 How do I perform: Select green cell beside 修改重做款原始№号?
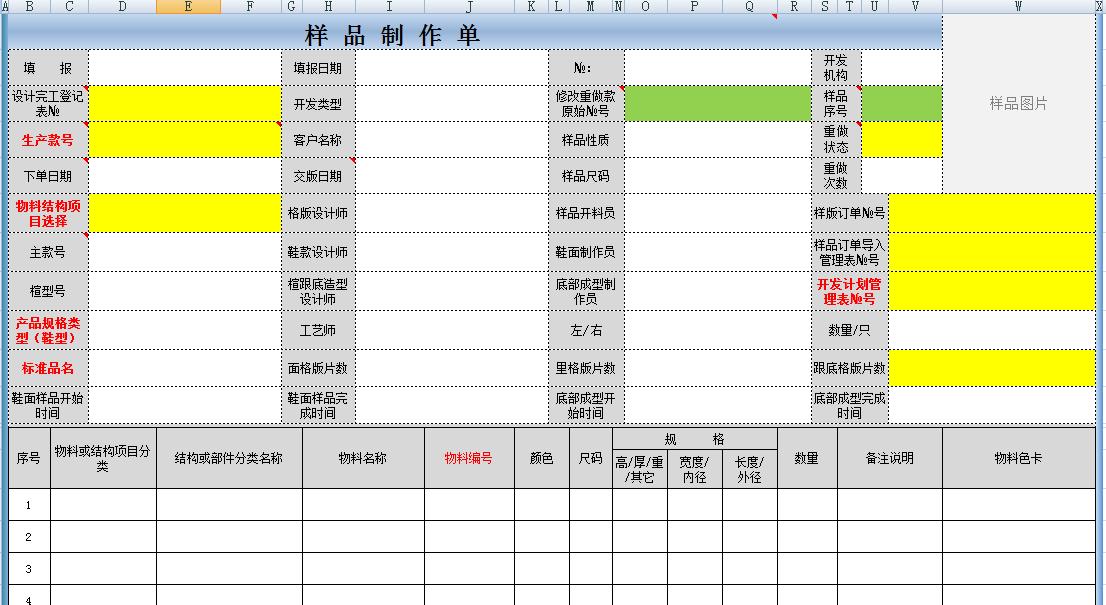point(717,104)
